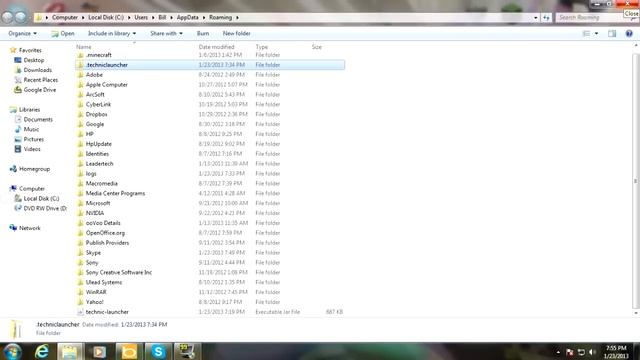Screen dimensions: 640x360
Task: Open Local Disk (C:) in navigation pane
Action: click(x=37, y=198)
